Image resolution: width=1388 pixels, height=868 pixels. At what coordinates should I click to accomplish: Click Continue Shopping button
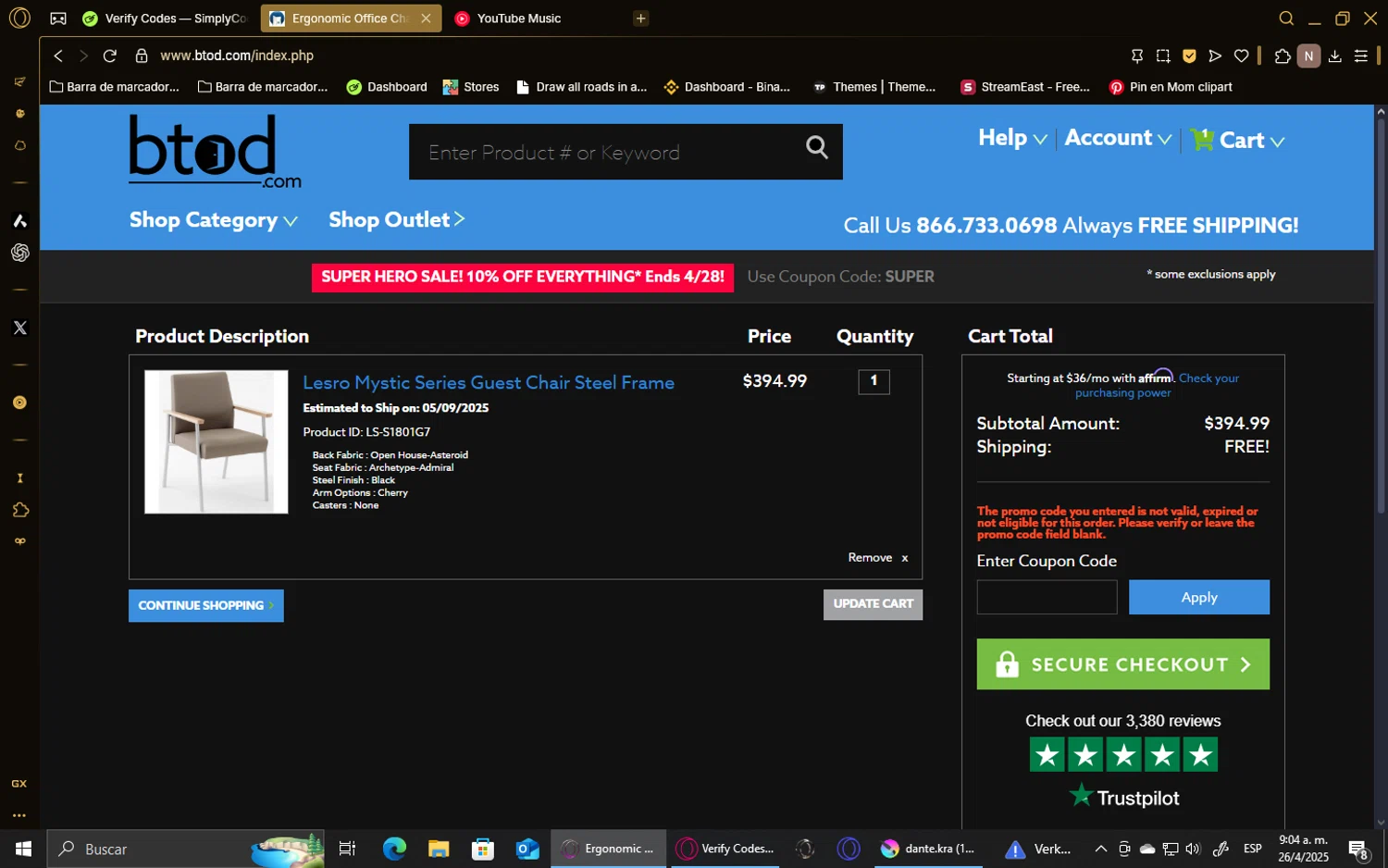[205, 606]
